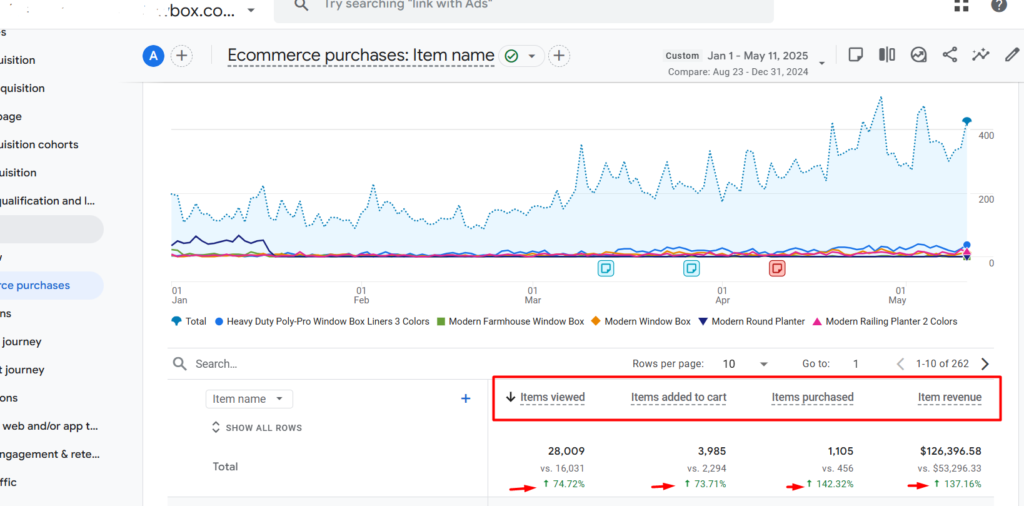Click the help question mark icon
This screenshot has height=506, width=1024.
pos(998,6)
